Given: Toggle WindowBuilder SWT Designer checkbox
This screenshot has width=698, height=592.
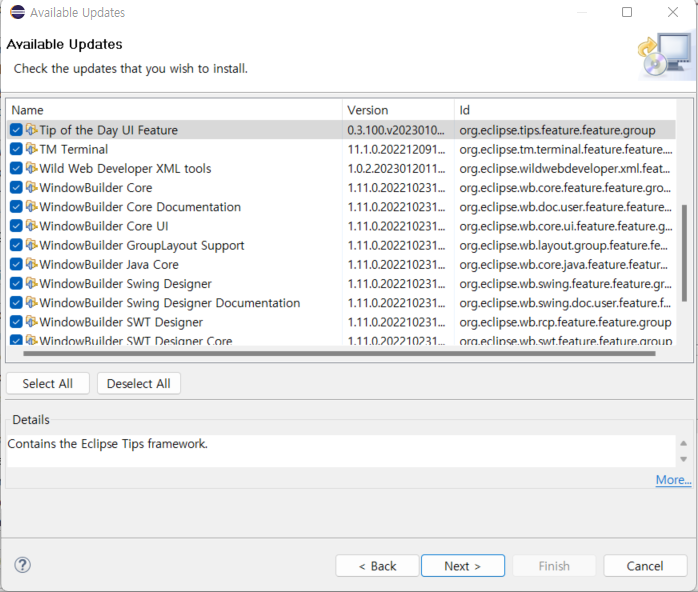Looking at the screenshot, I should click(x=16, y=321).
